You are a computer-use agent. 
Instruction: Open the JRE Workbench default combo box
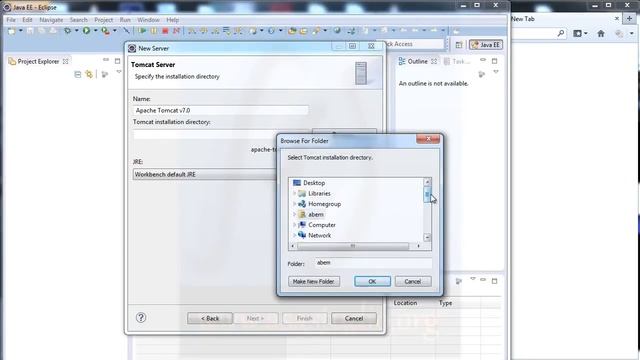click(204, 174)
